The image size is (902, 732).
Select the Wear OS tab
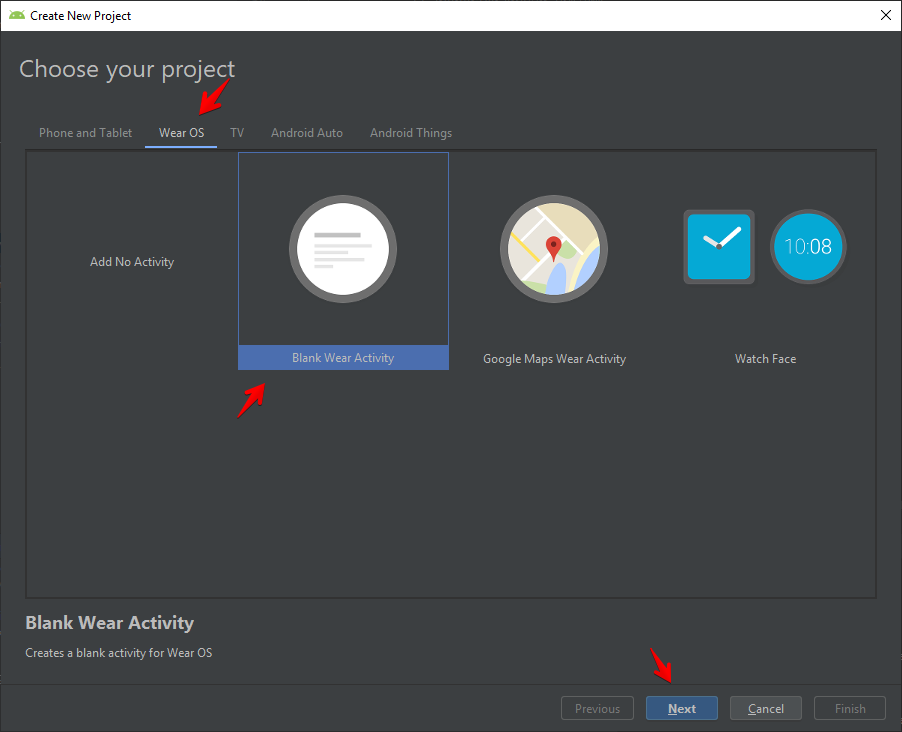pyautogui.click(x=181, y=133)
